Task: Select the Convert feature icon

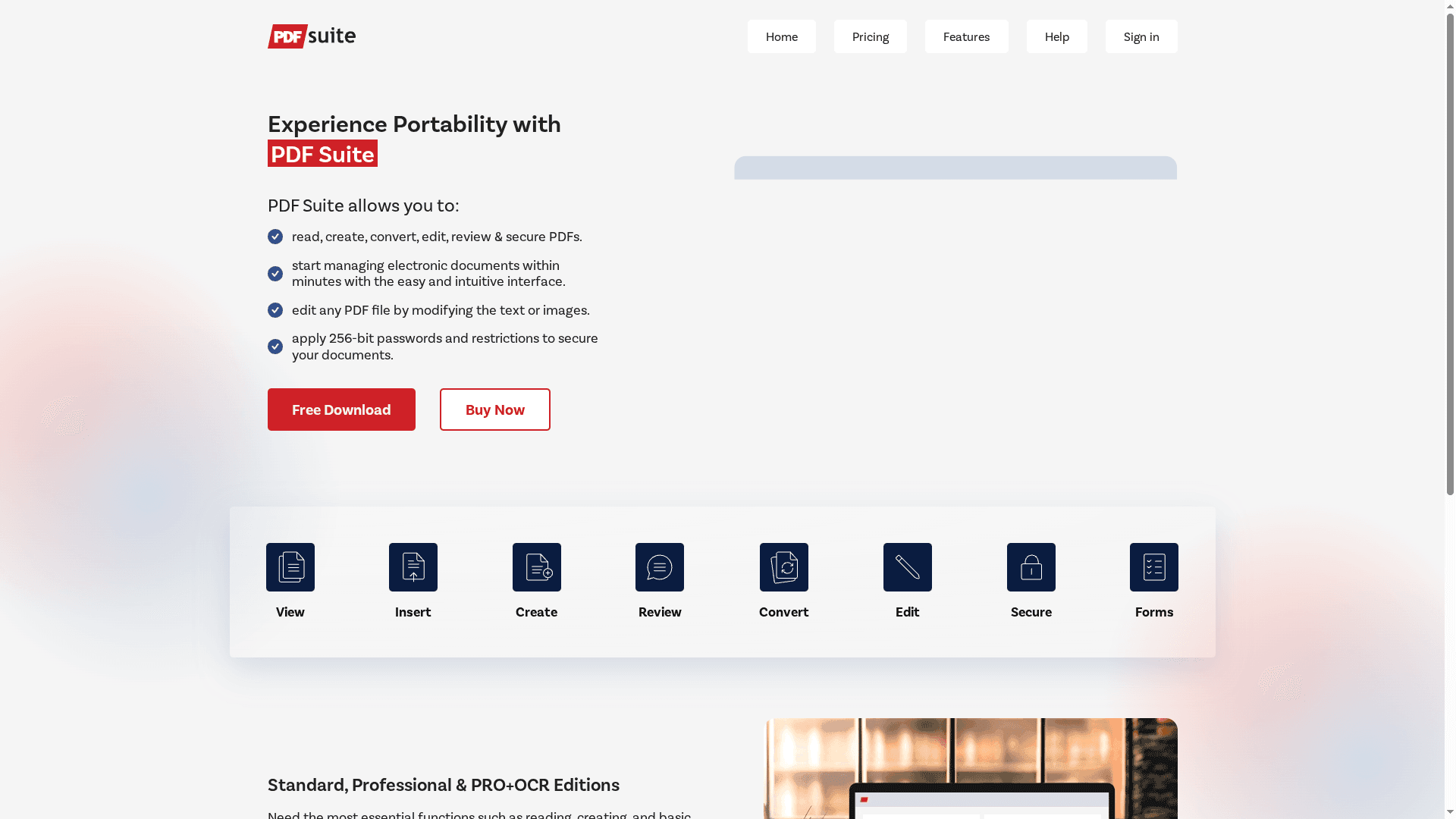Action: (x=783, y=566)
